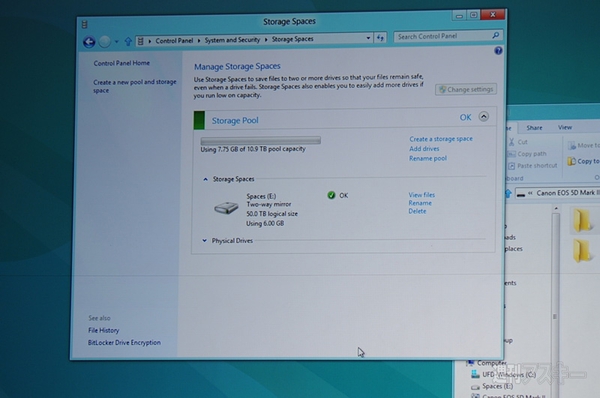
Task: Click the Using 6.00 GB text
Action: coord(265,223)
